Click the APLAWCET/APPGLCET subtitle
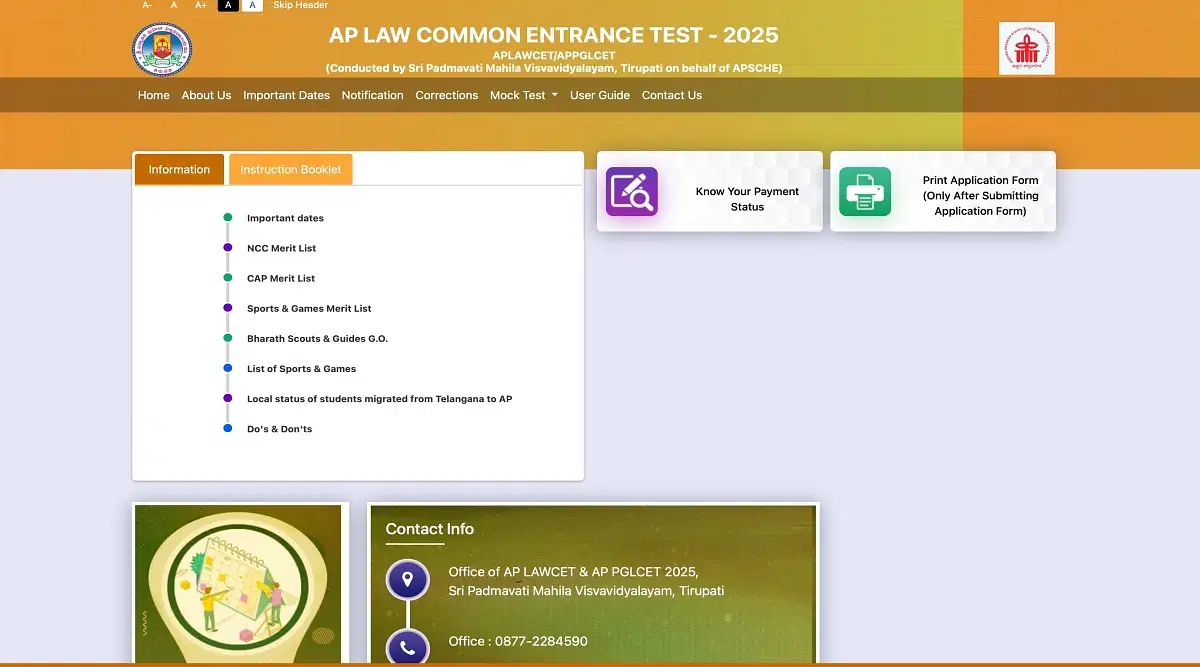 (x=553, y=55)
